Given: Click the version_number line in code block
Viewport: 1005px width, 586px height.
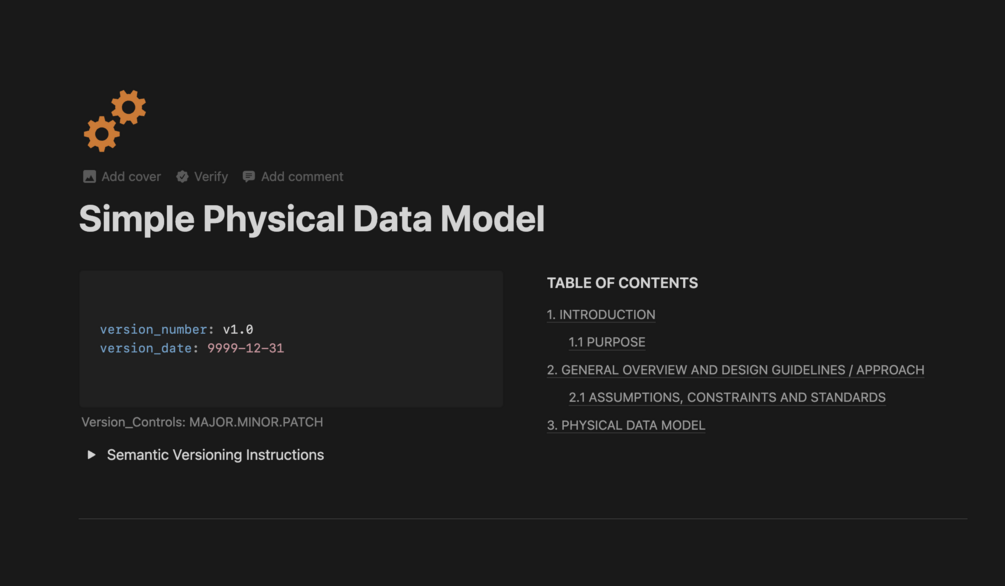Looking at the screenshot, I should (176, 330).
